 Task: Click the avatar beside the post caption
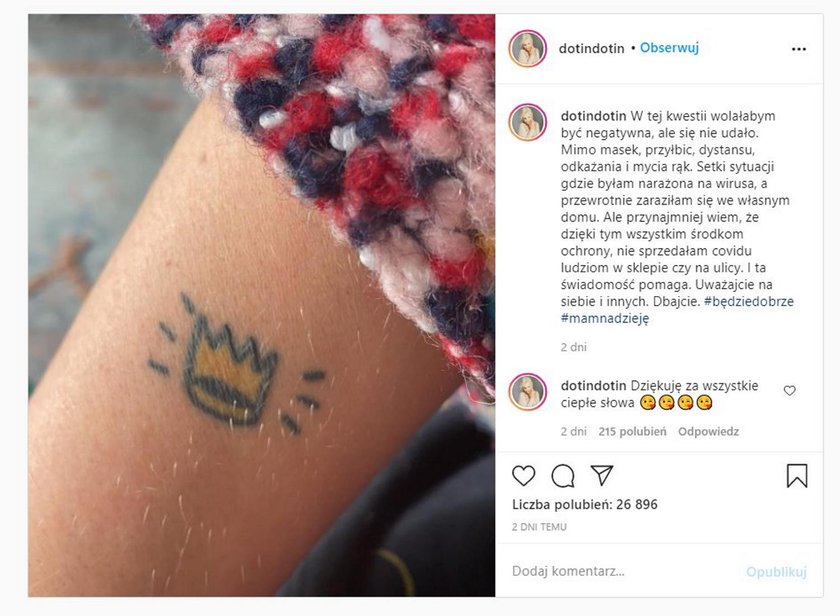[x=528, y=123]
